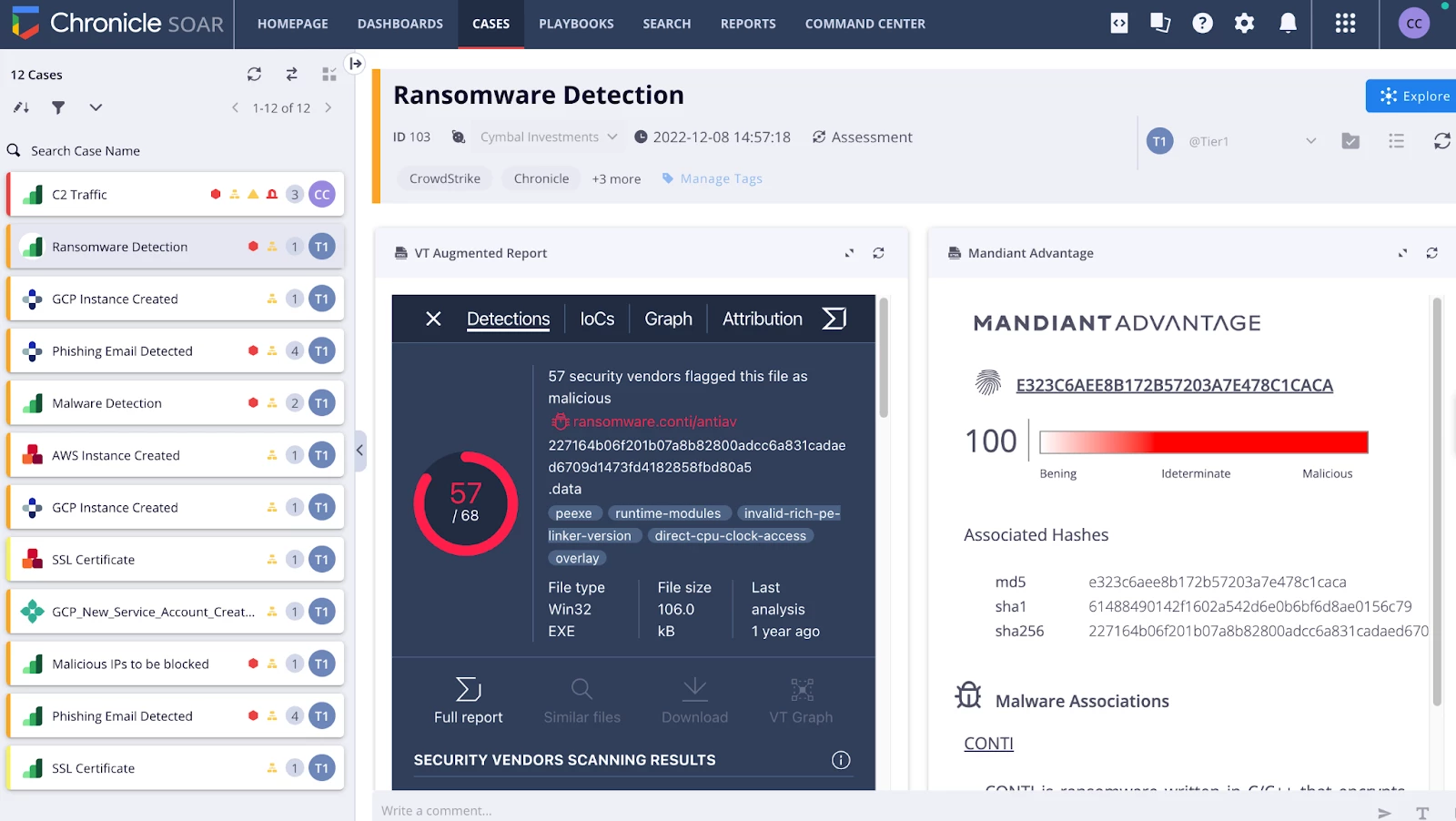Open the help question mark icon
1456x821 pixels.
tap(1202, 24)
